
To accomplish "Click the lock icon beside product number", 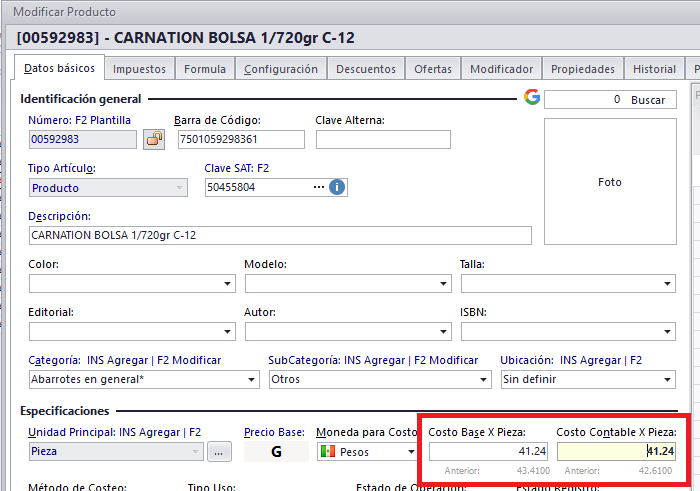I will click(x=154, y=139).
